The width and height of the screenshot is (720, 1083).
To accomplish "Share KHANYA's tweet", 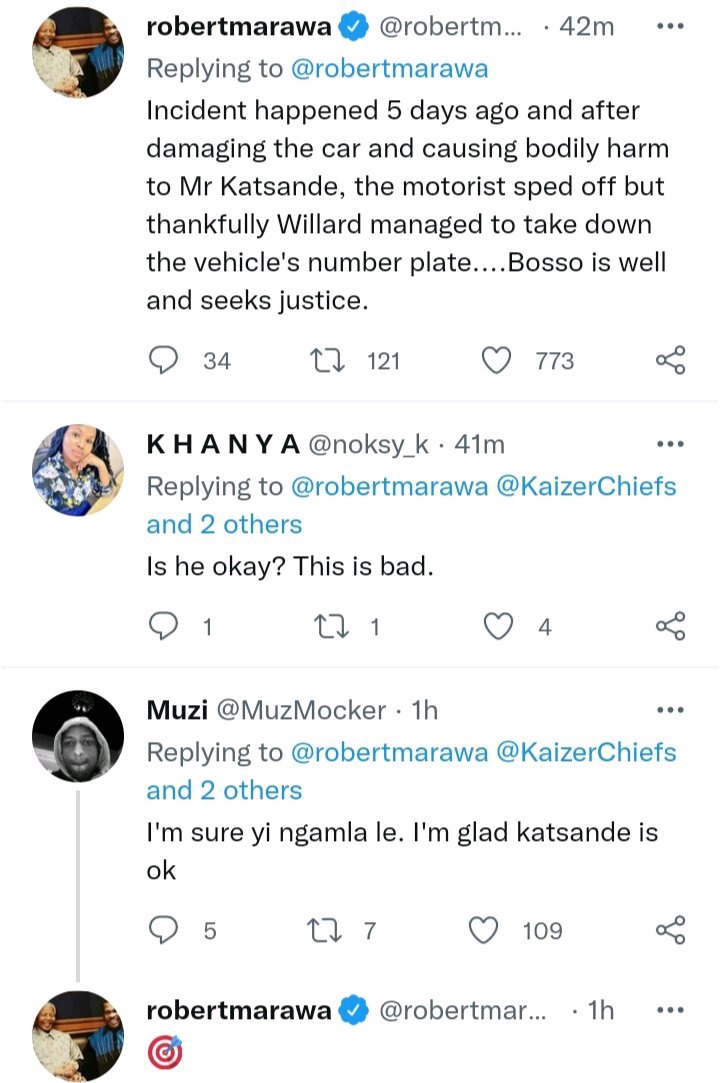I will 670,626.
